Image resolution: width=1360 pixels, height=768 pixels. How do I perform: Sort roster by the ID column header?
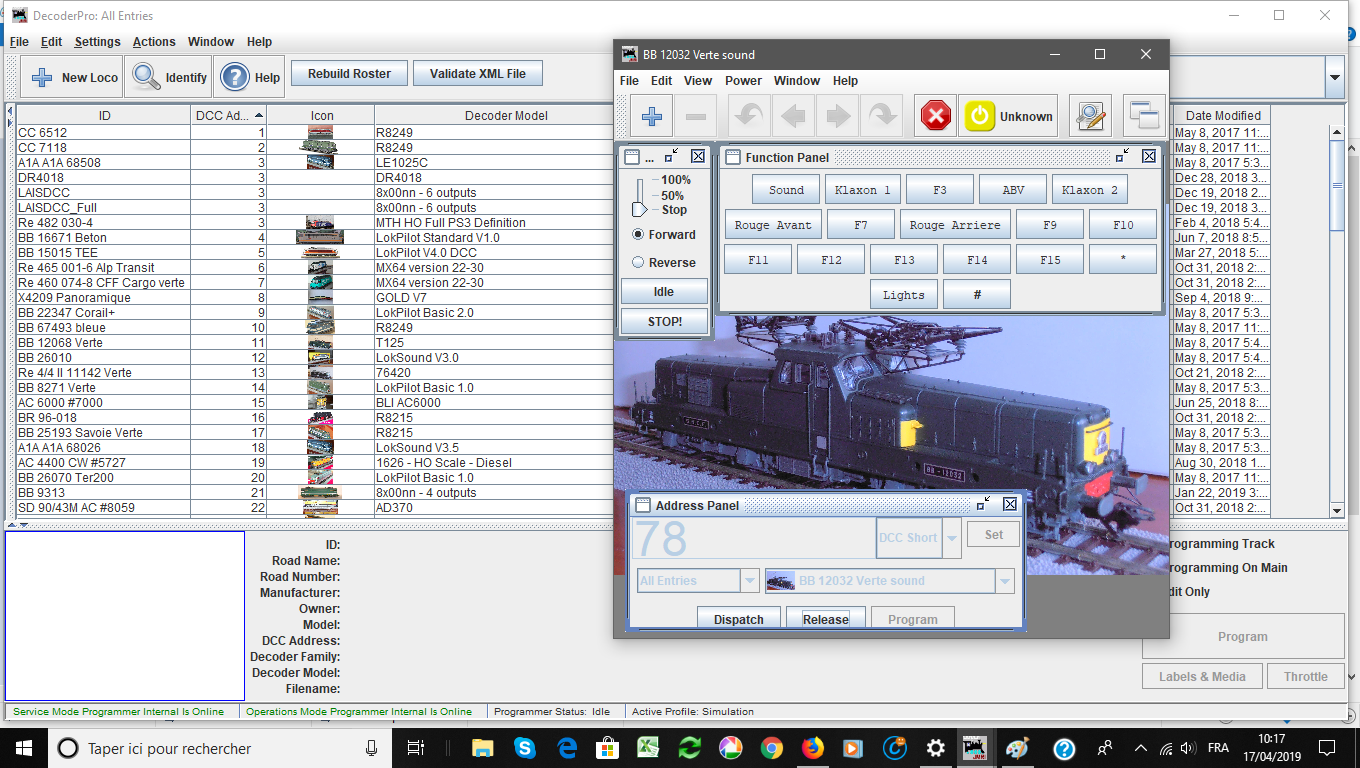tap(105, 115)
